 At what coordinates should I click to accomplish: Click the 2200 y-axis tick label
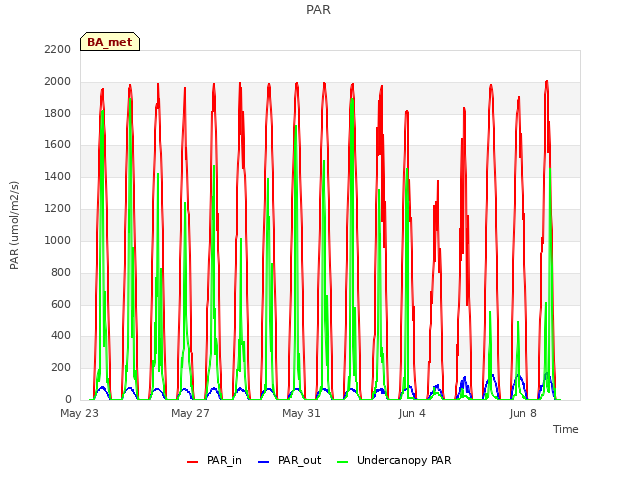tap(58, 49)
